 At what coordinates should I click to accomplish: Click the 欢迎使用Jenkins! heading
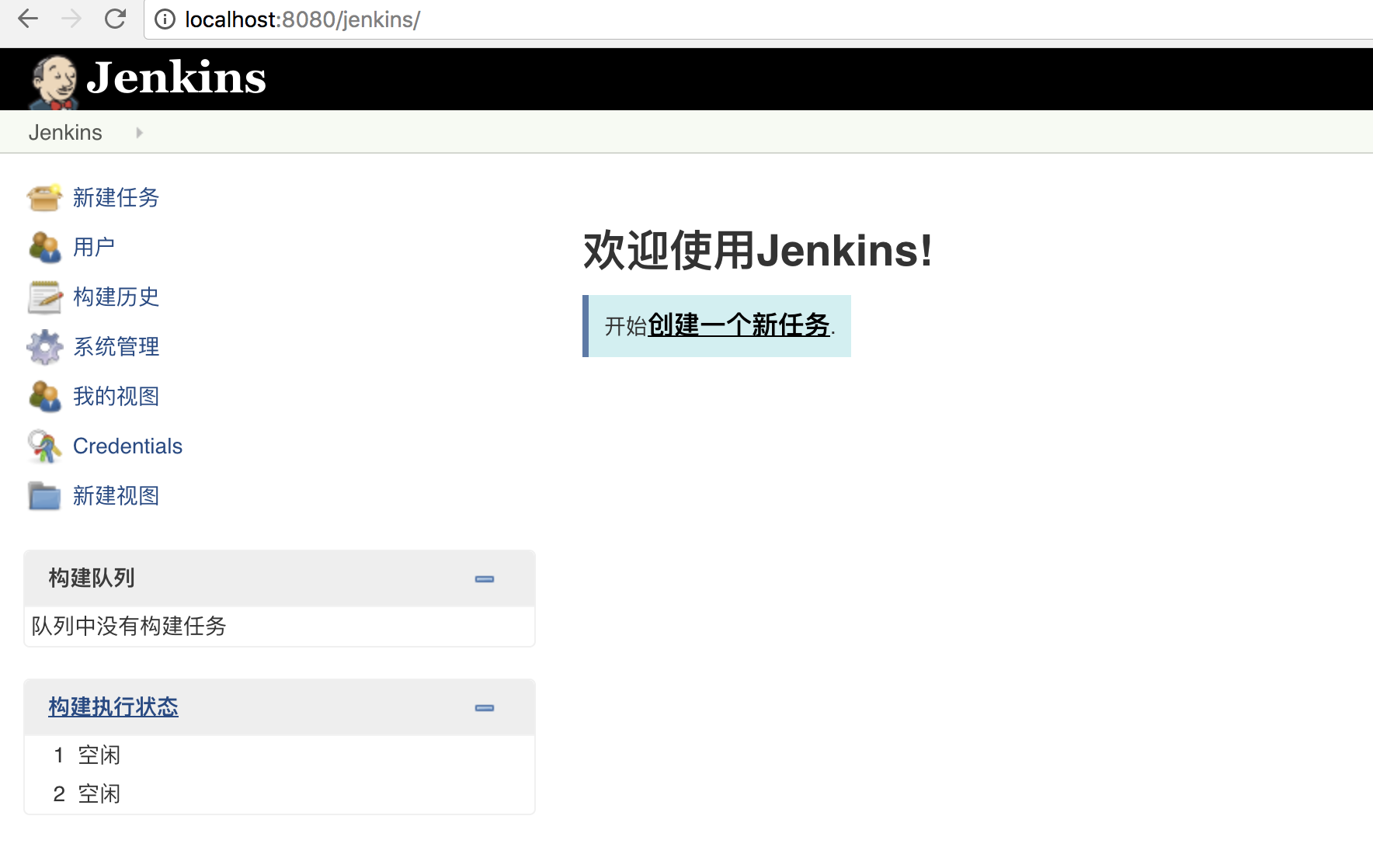(x=757, y=251)
